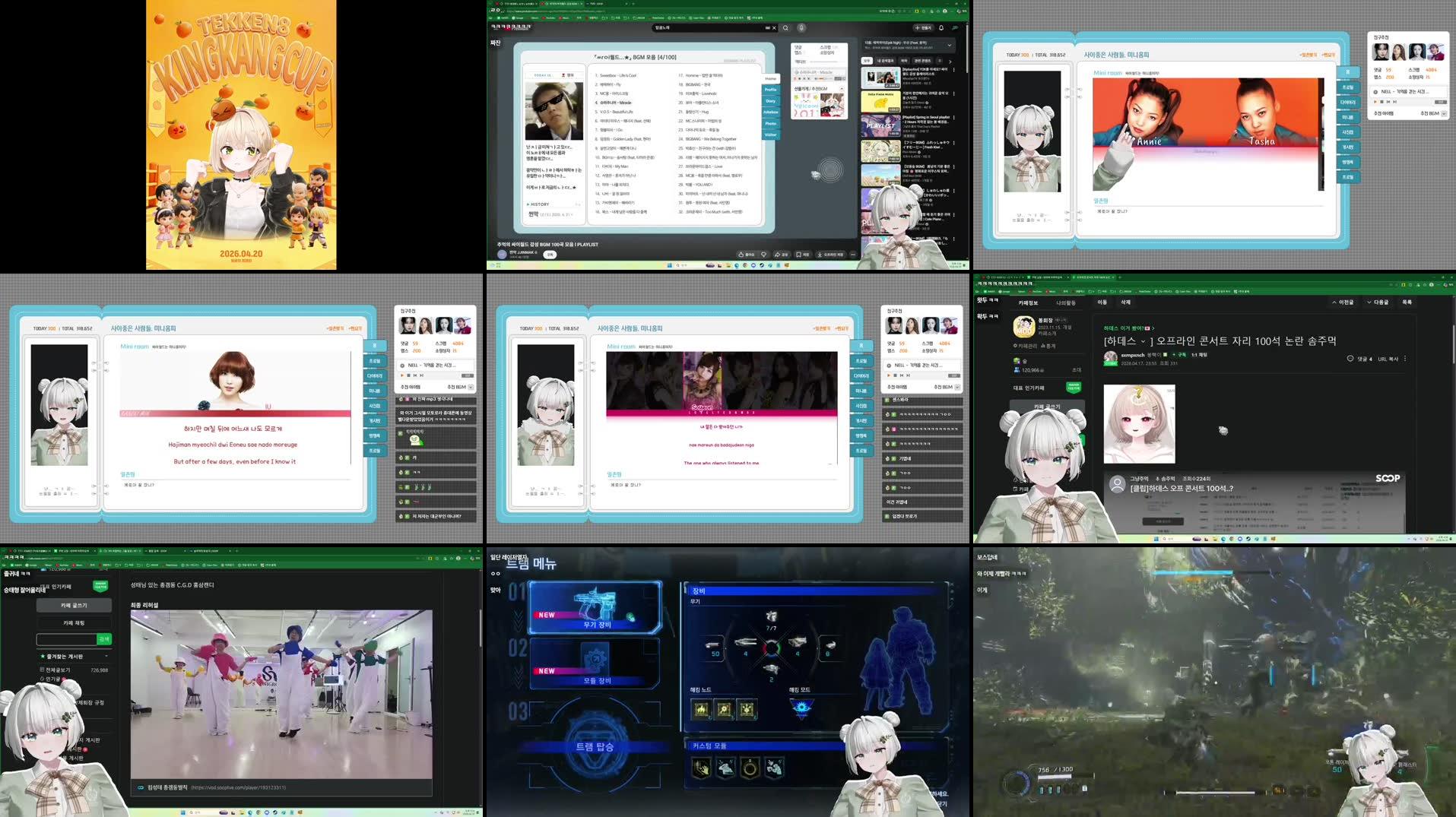Click the member count person icon
The width and height of the screenshot is (1456, 817).
coord(1017,370)
